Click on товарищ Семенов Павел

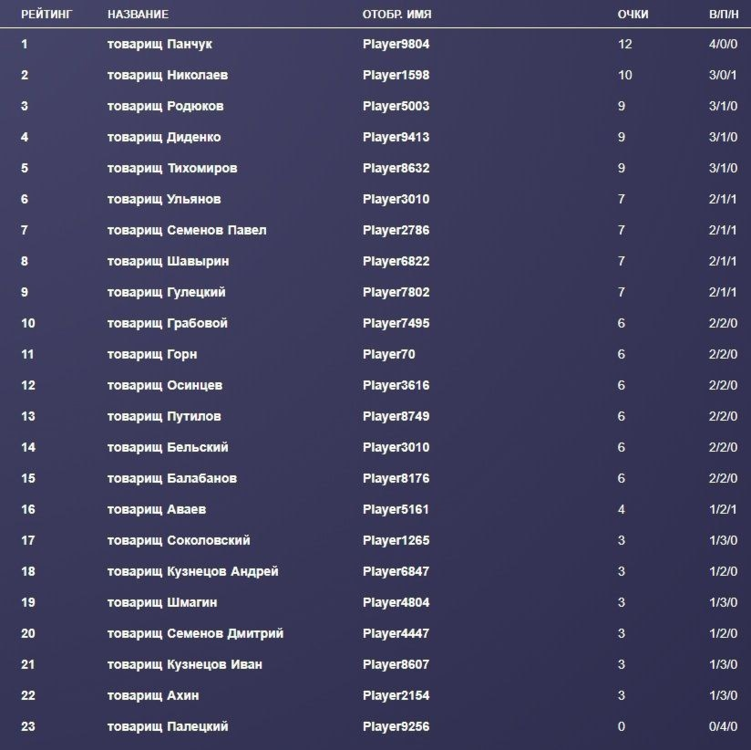(x=187, y=230)
